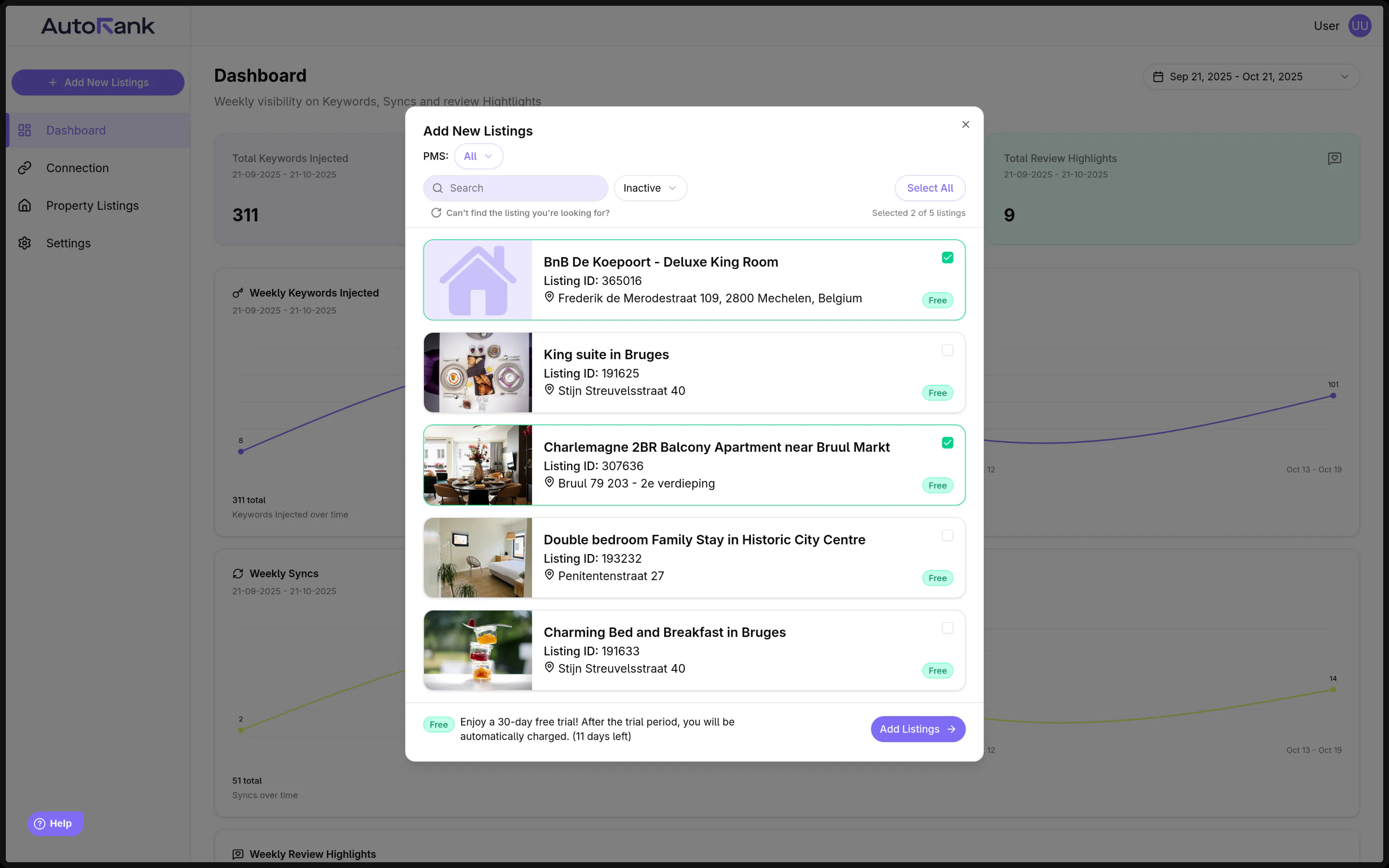
Task: Open the PMS All dropdown
Action: click(479, 156)
